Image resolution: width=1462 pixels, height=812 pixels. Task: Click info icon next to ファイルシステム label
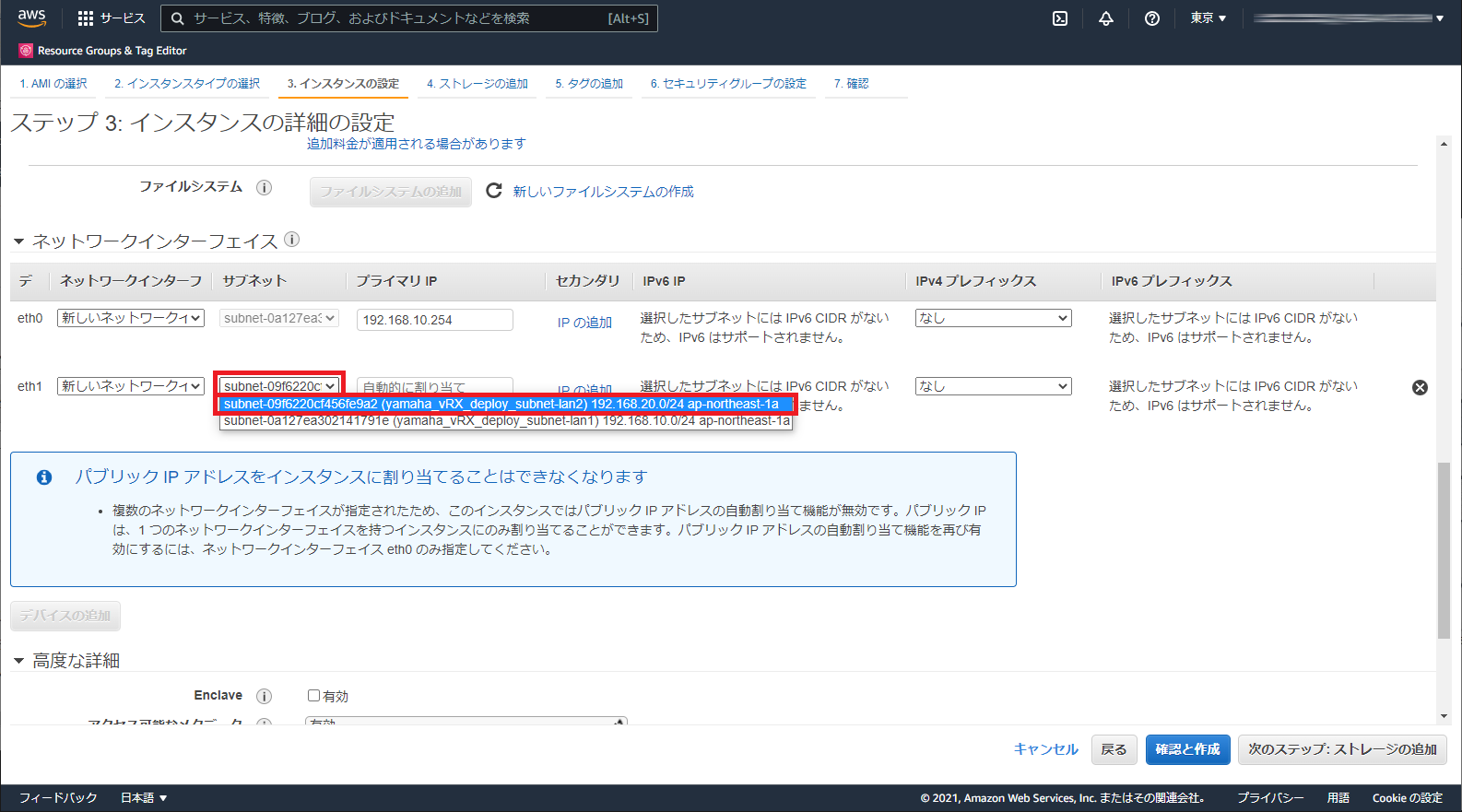click(264, 187)
